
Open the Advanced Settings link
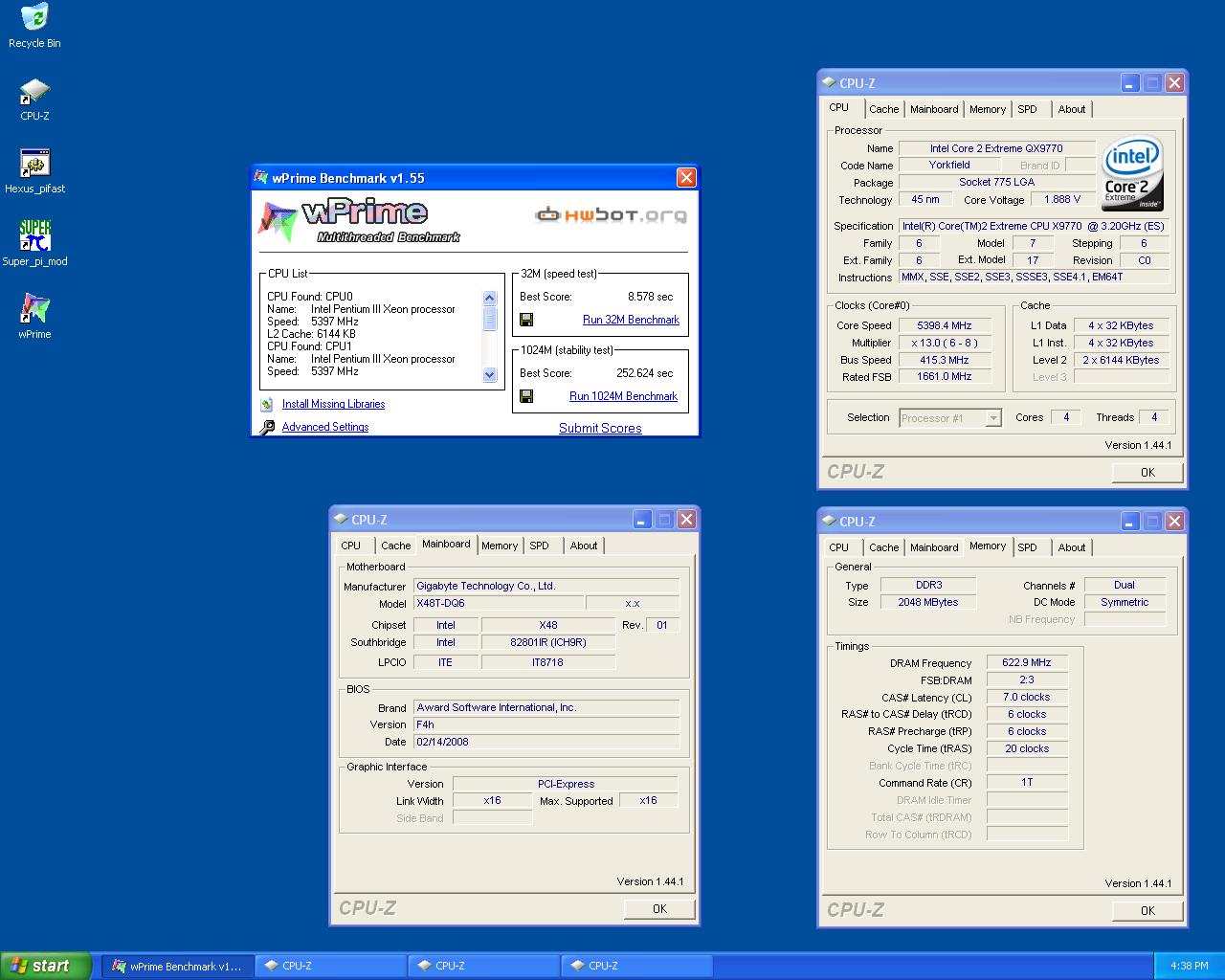325,427
